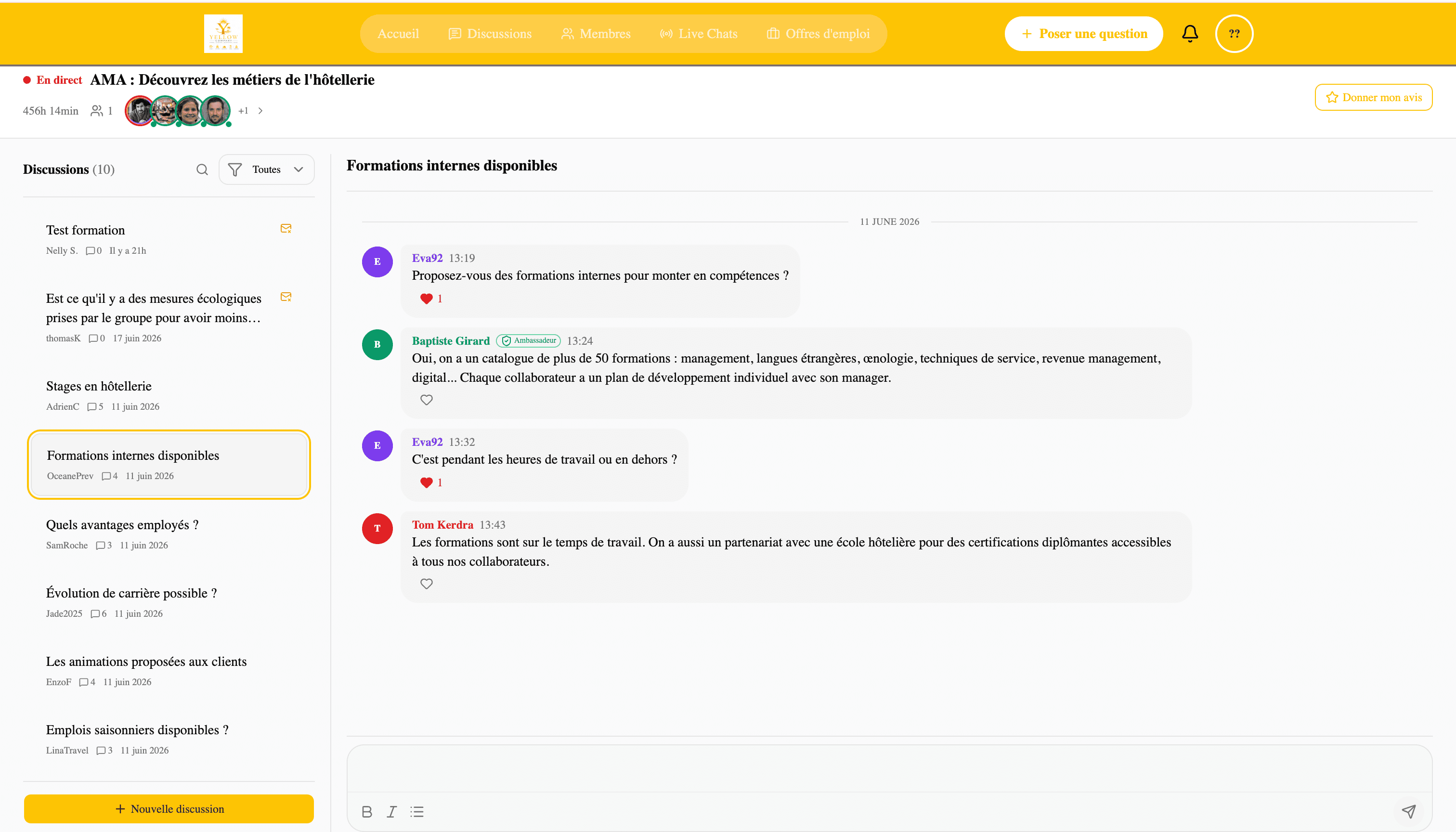Click in the message input field
This screenshot has height=832, width=1456.
(889, 768)
